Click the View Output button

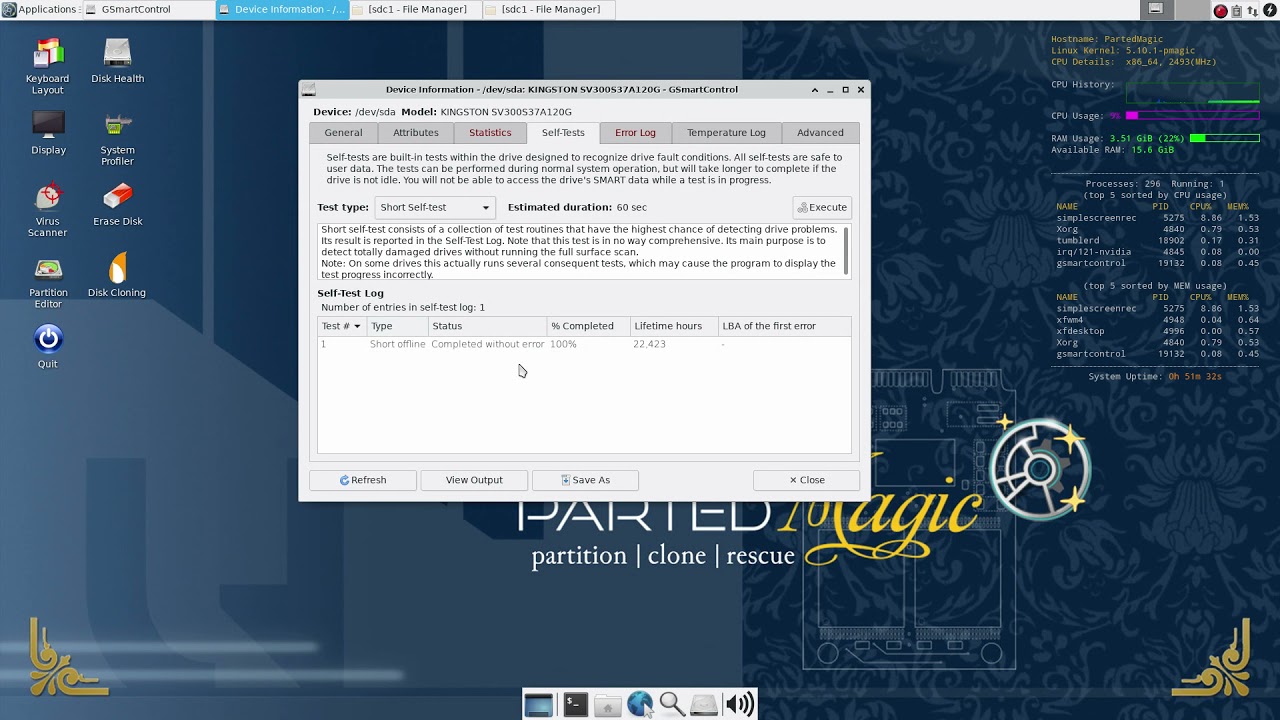(x=474, y=480)
